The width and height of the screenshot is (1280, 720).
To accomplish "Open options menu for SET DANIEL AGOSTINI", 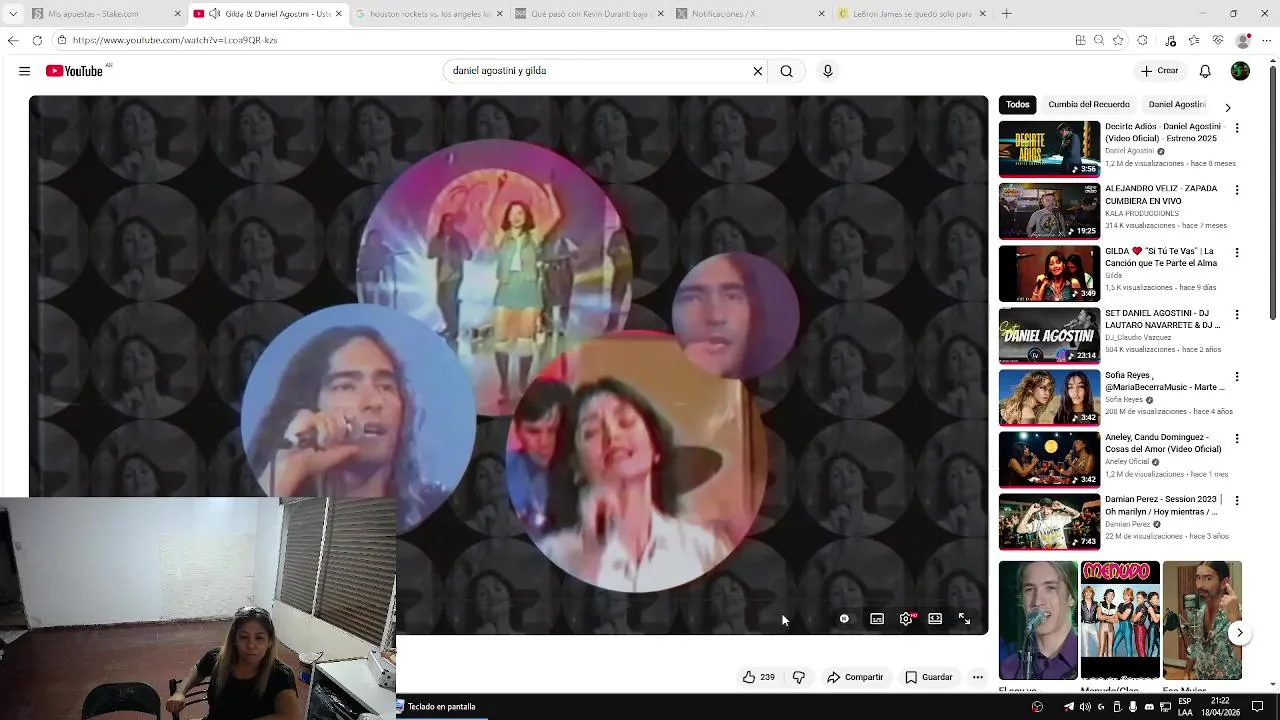I will (x=1237, y=314).
